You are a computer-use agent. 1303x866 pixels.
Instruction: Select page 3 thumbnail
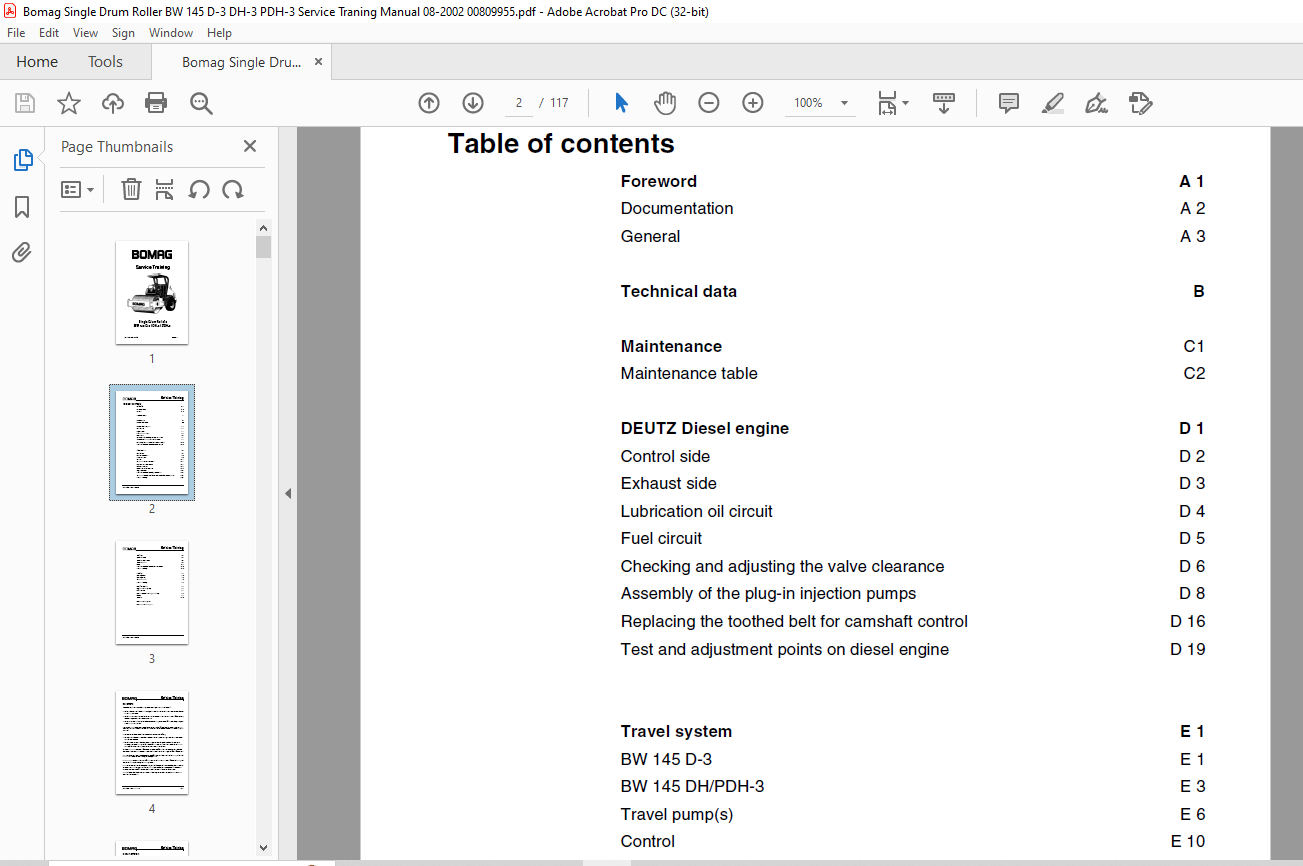(x=152, y=593)
